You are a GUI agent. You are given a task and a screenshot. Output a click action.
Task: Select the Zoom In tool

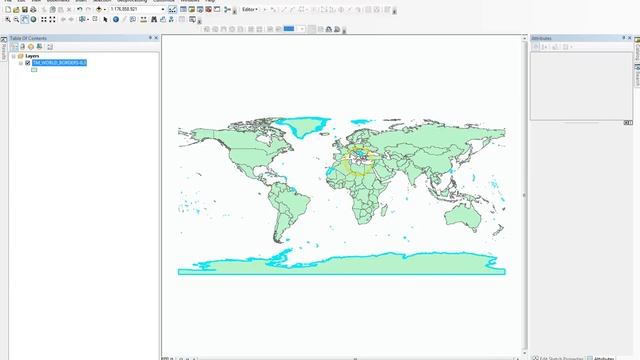[8, 19]
